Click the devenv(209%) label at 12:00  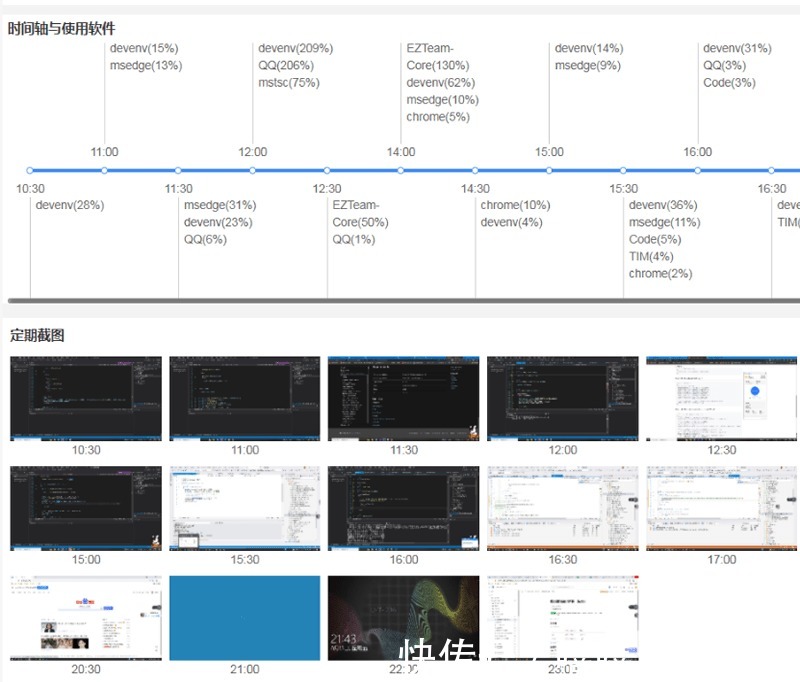[295, 48]
